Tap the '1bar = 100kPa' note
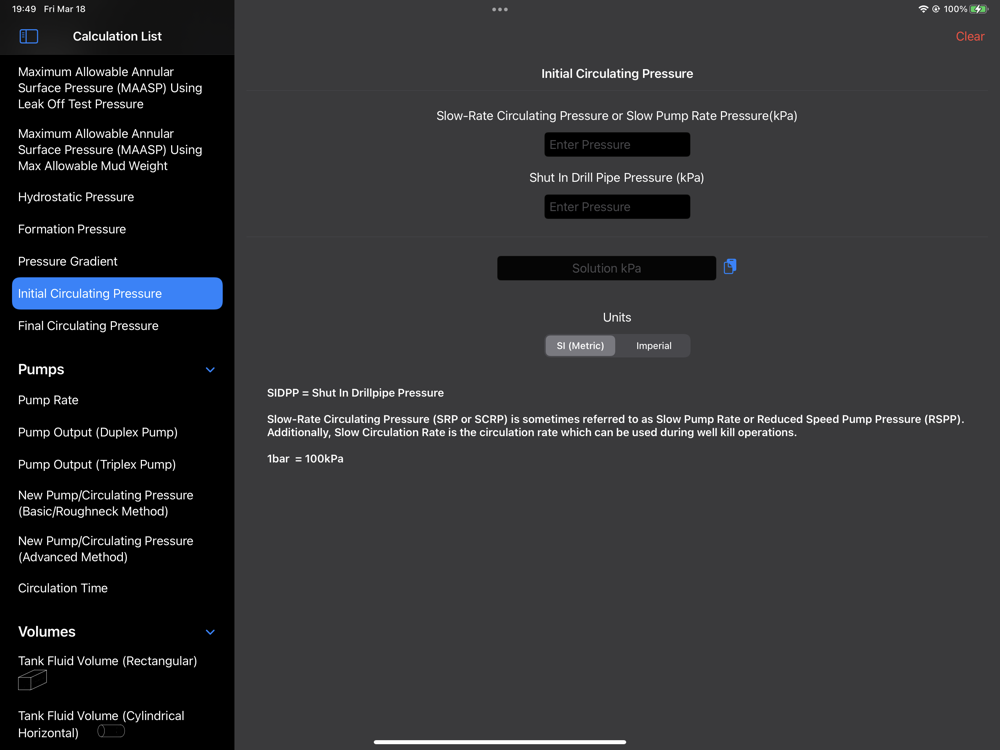Viewport: 1000px width, 750px height. pyautogui.click(x=305, y=459)
